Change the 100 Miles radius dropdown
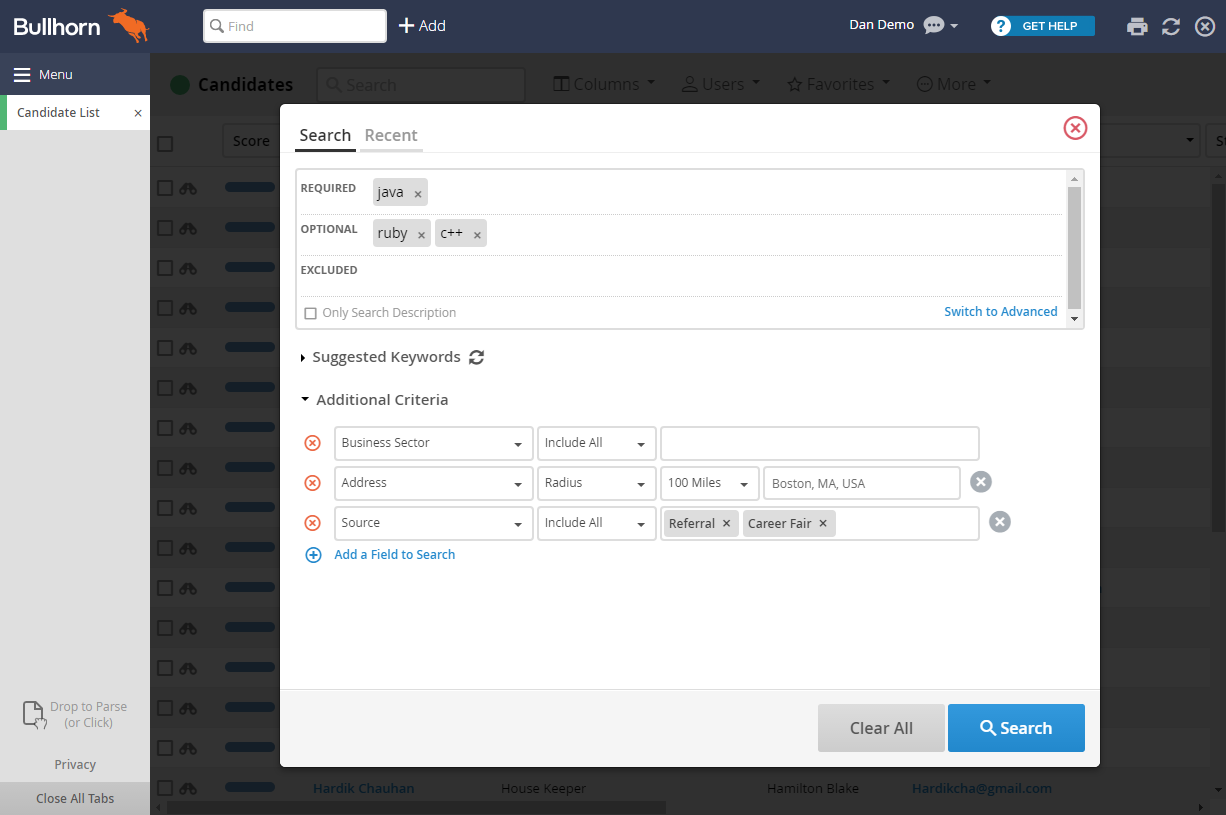Image resolution: width=1226 pixels, height=815 pixels. pos(709,482)
